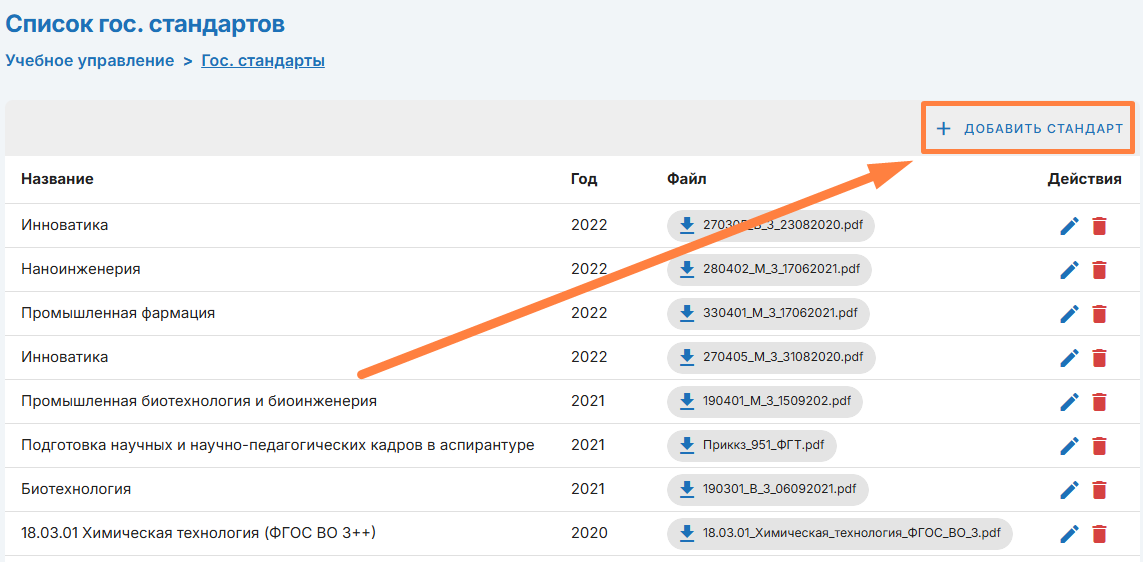Go to Учебное управление breadcrumb

[x=90, y=60]
